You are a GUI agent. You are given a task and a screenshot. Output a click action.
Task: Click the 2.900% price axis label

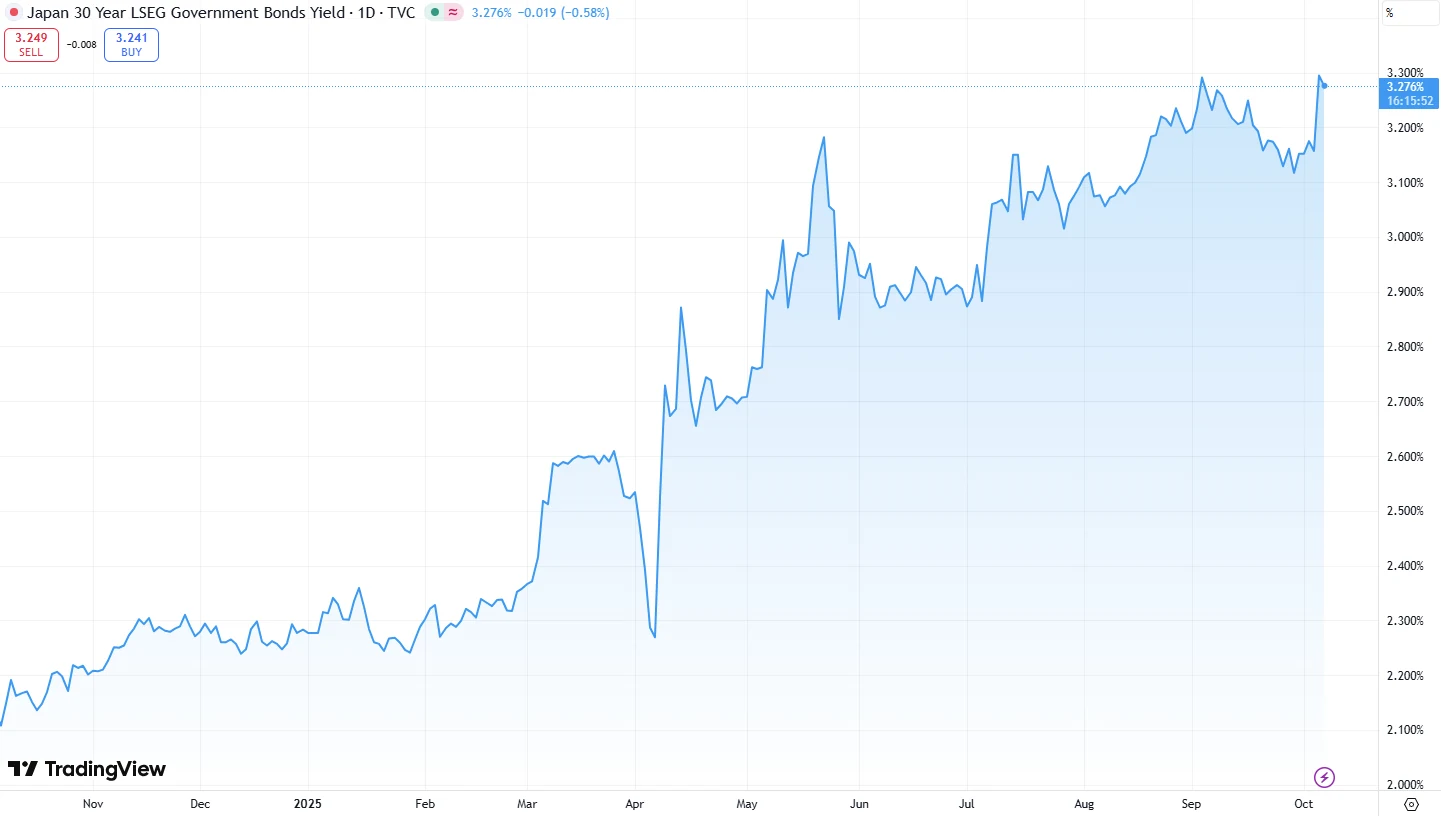point(1406,292)
